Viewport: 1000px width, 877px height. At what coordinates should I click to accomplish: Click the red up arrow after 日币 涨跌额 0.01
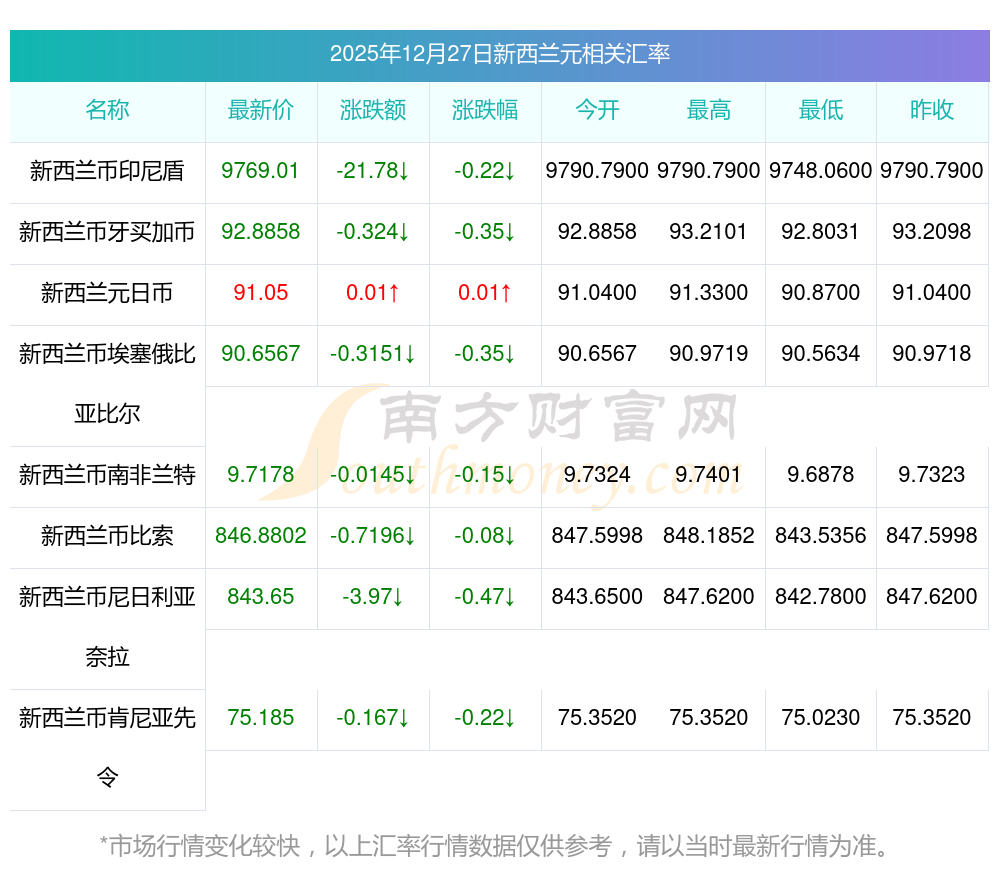tap(394, 293)
